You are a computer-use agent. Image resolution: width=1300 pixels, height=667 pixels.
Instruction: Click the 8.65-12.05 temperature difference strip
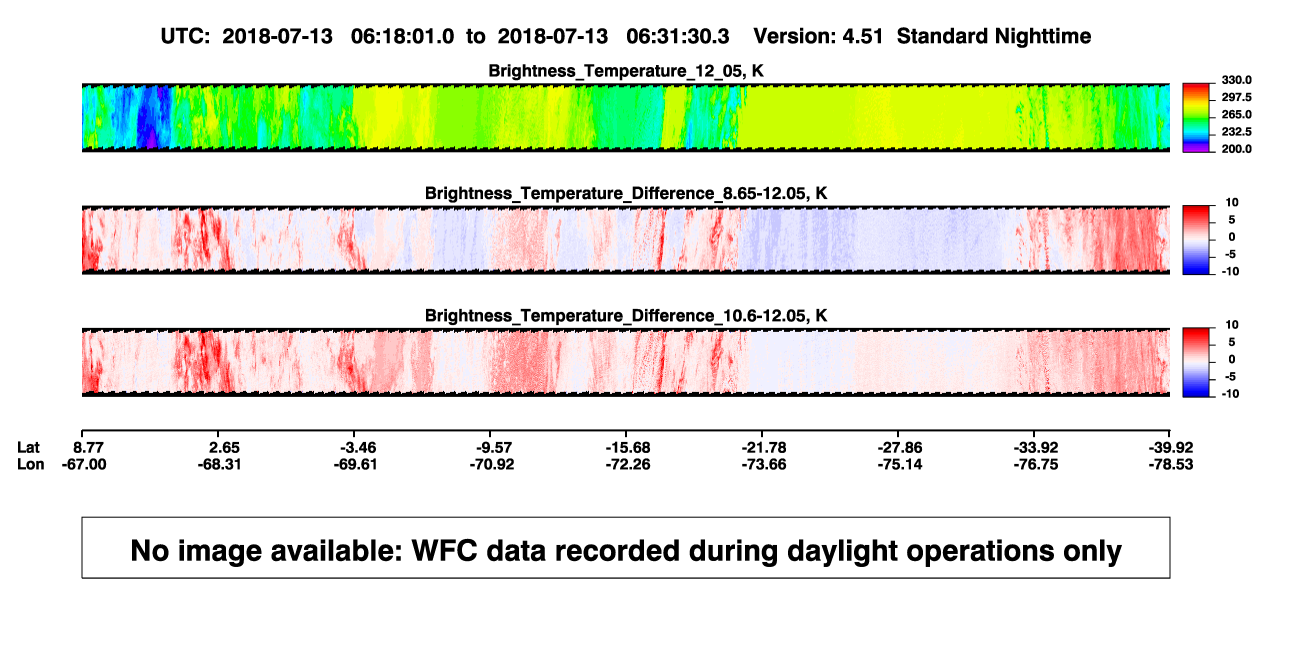click(625, 240)
